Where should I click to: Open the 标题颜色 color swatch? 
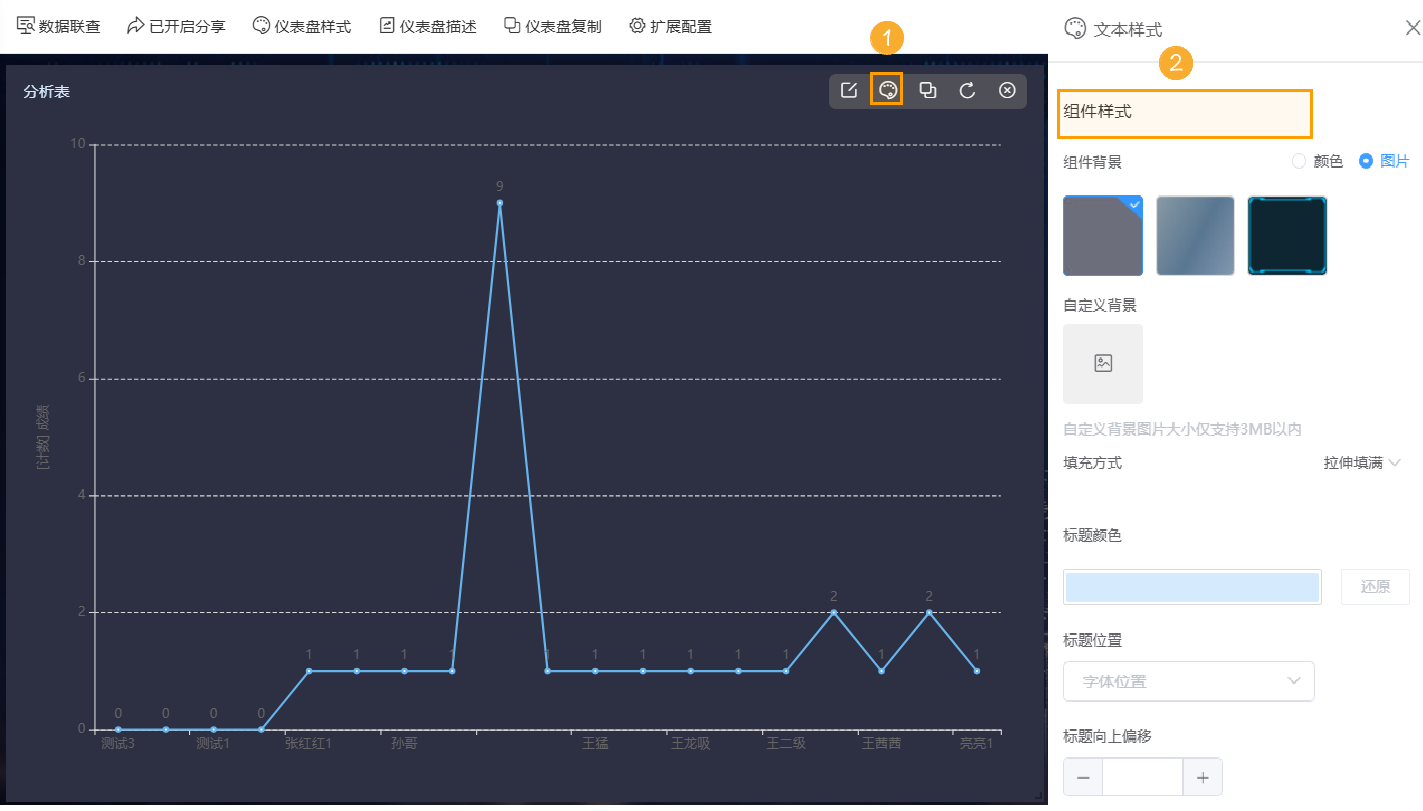[x=1192, y=587]
